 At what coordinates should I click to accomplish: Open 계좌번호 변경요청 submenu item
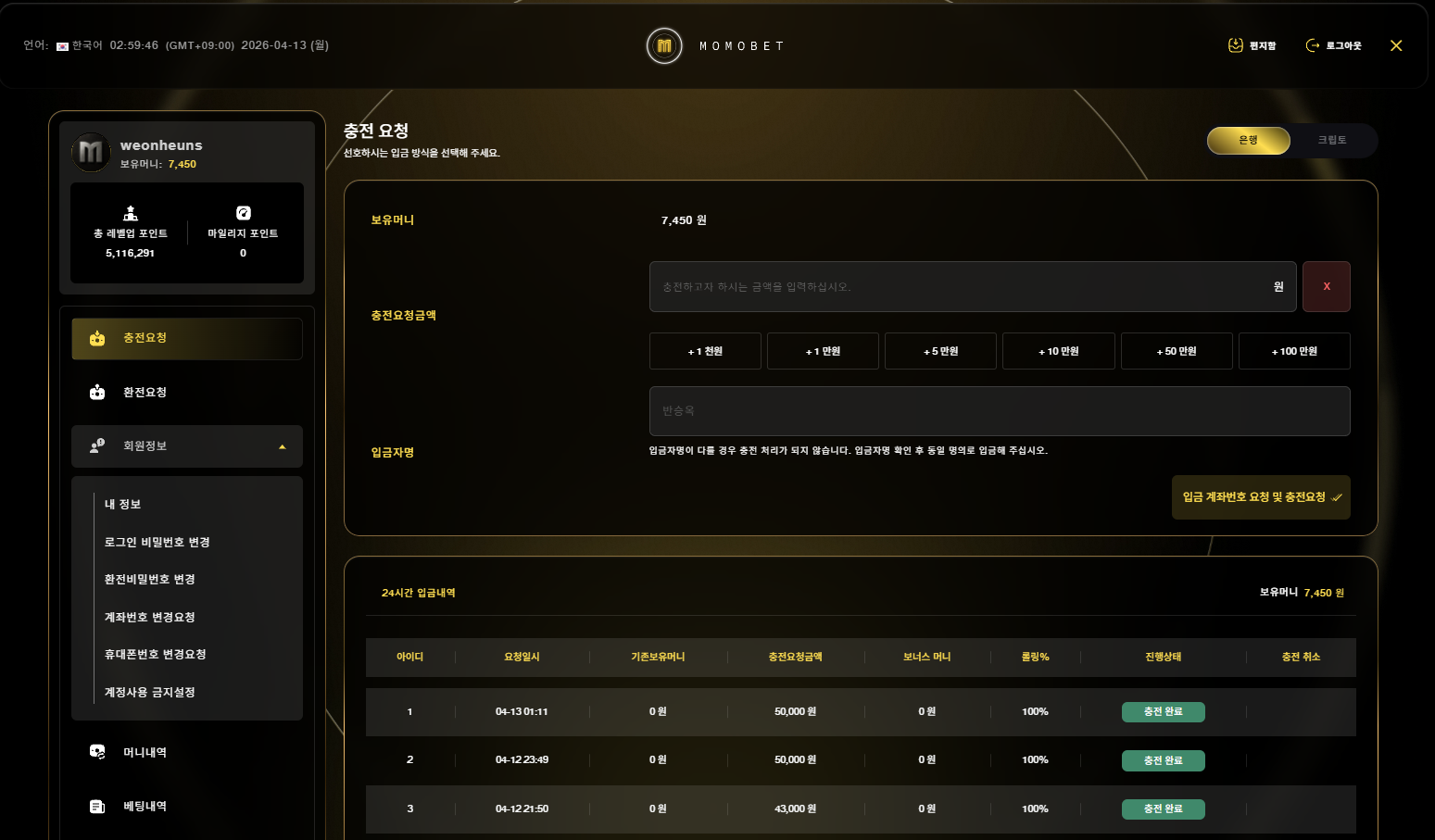(149, 618)
